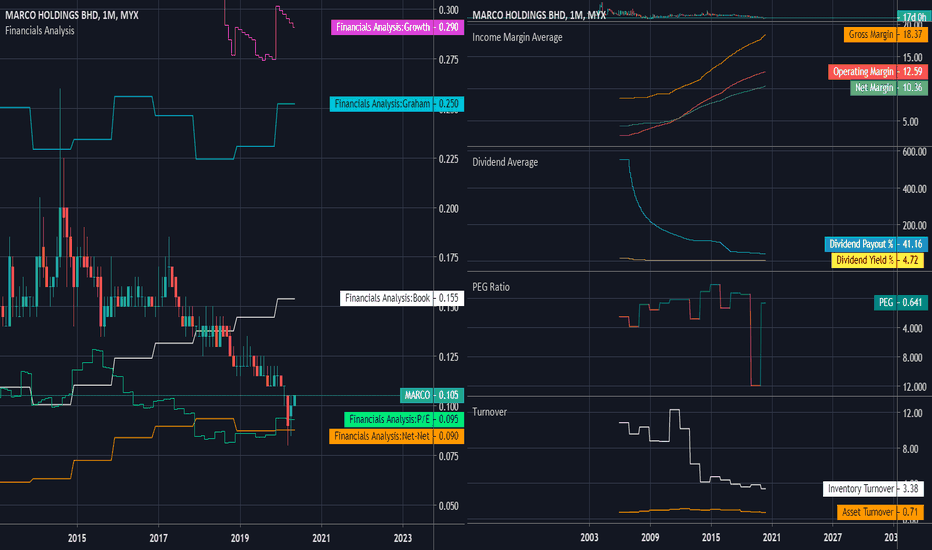Click the MARCO 0.105 price label
The height and width of the screenshot is (550, 932).
coord(432,395)
